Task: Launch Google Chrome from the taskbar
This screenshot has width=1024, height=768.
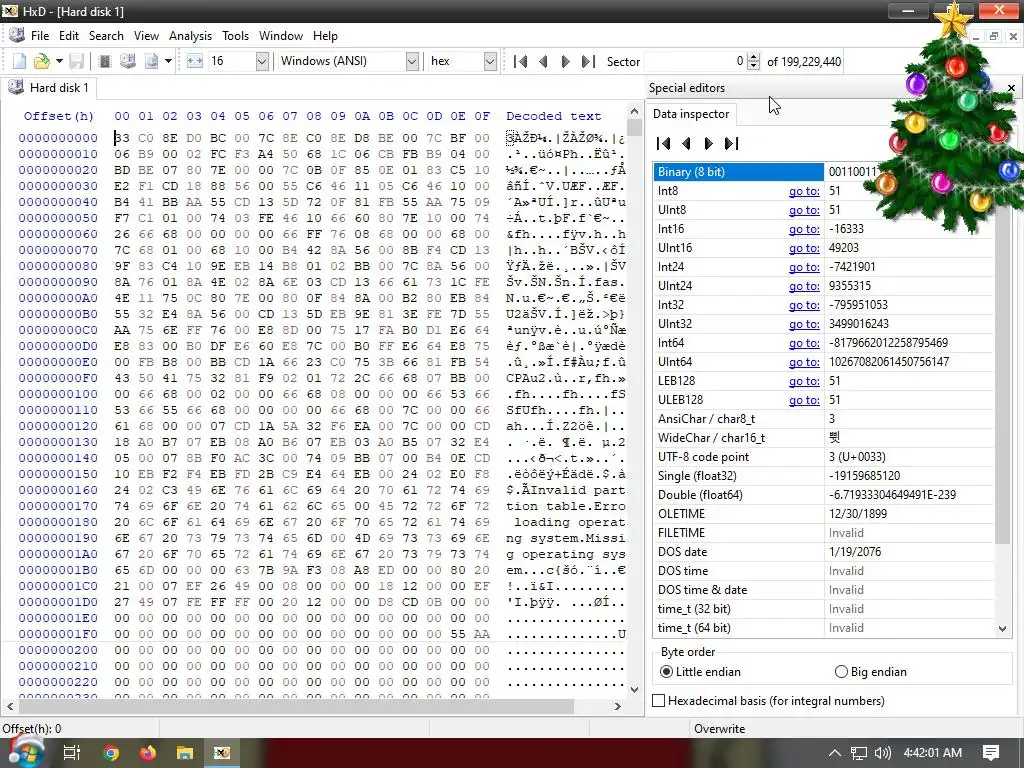Action: 111,753
